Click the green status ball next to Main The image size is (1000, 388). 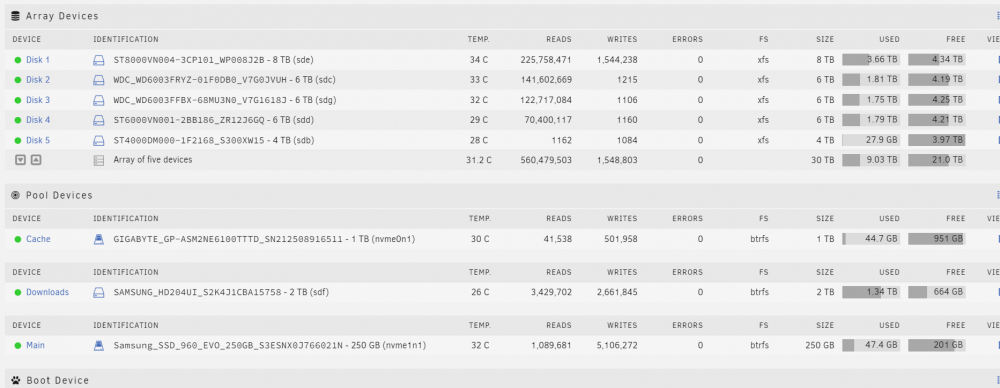click(x=18, y=345)
